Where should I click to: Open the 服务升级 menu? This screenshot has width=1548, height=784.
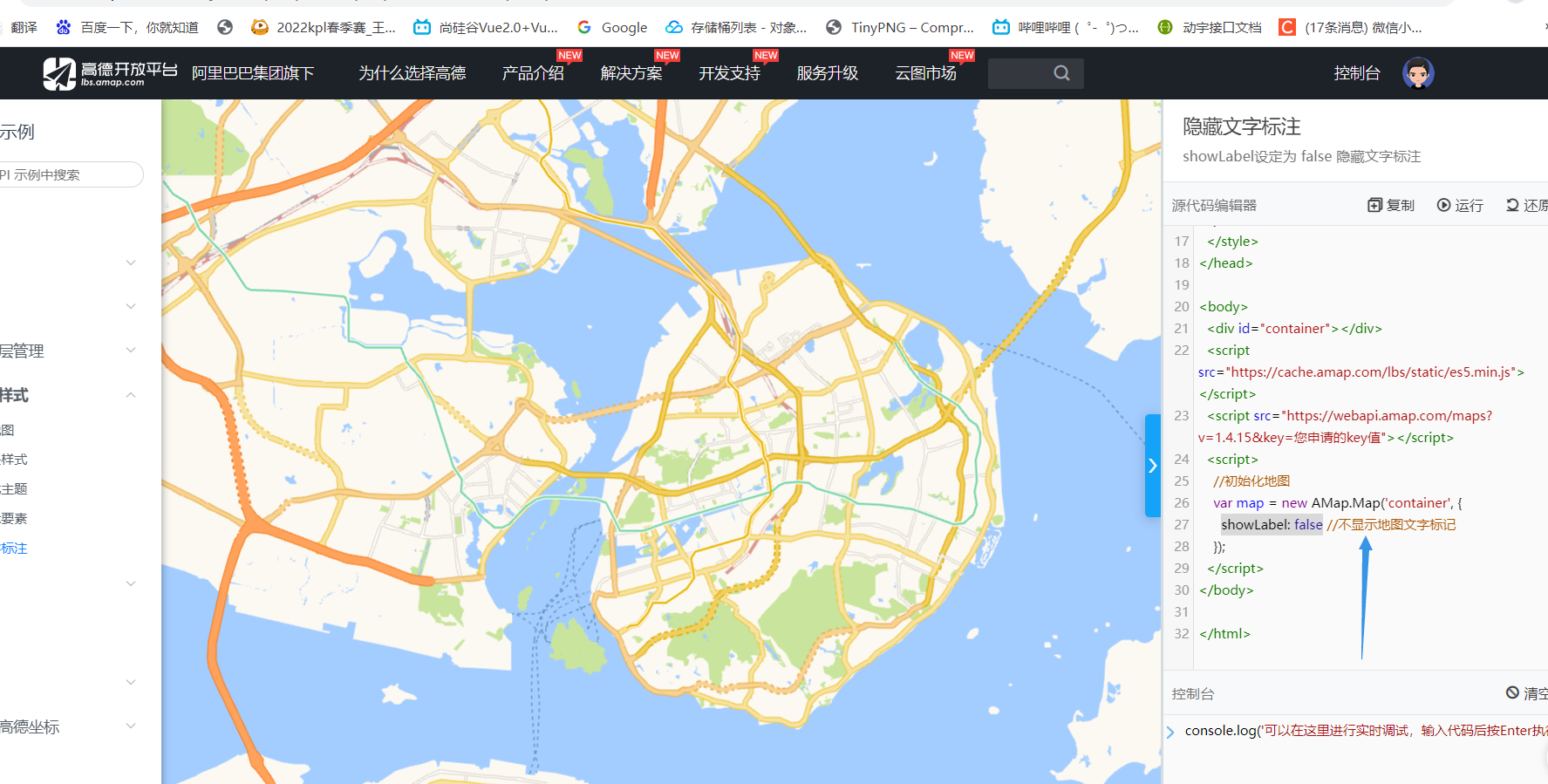coord(828,73)
